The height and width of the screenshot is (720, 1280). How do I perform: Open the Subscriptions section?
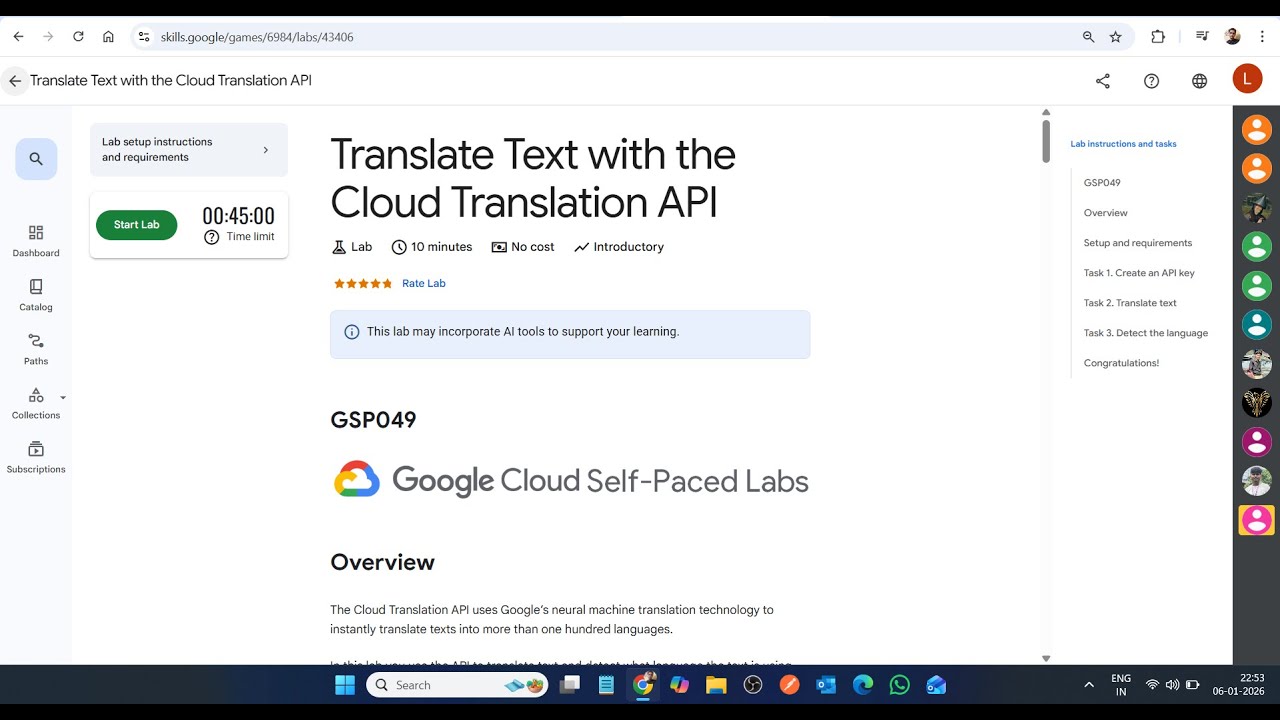pyautogui.click(x=36, y=457)
